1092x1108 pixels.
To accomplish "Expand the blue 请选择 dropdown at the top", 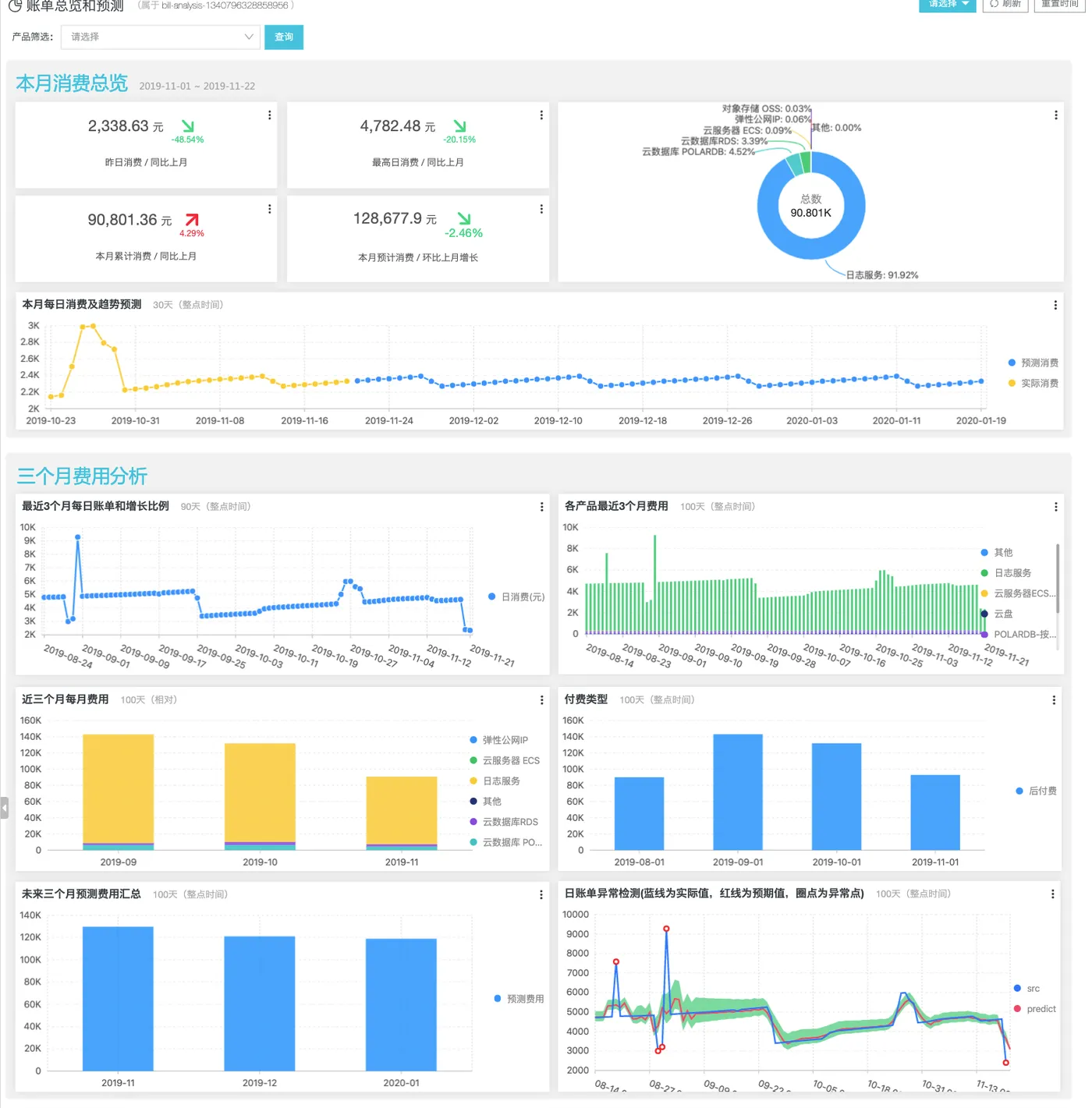I will (x=948, y=5).
